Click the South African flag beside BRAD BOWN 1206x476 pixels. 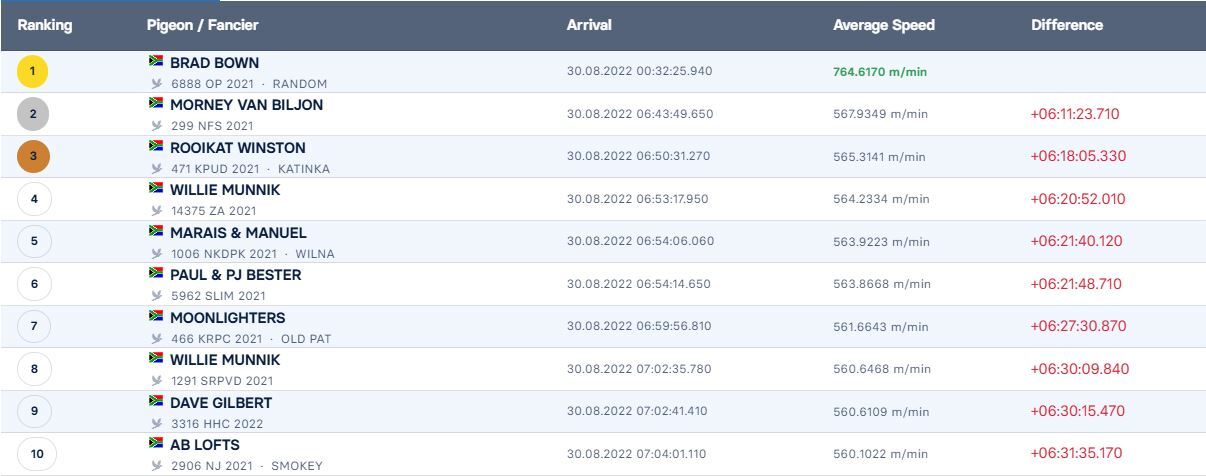[x=156, y=61]
